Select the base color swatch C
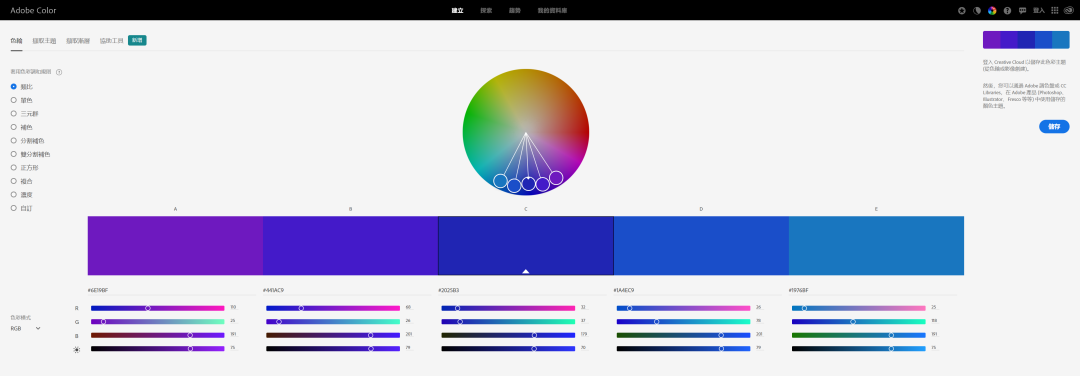This screenshot has height=376, width=1080. coord(526,246)
